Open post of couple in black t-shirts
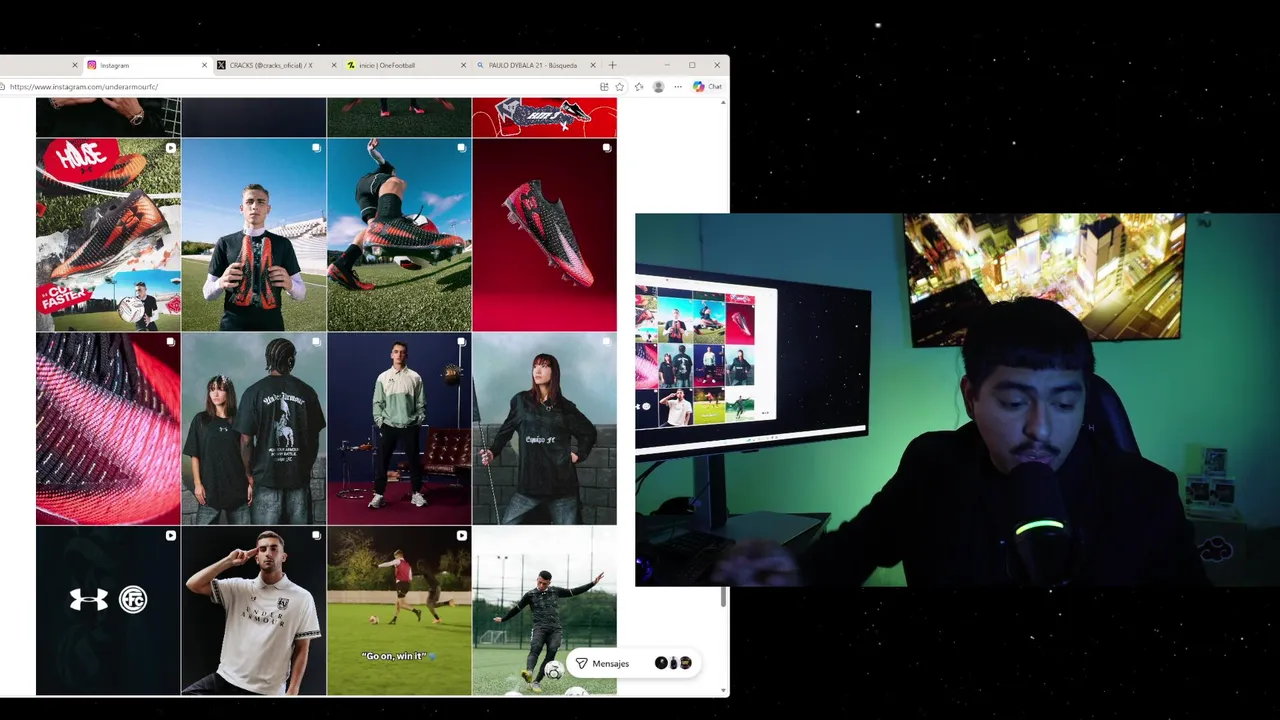 tap(254, 429)
